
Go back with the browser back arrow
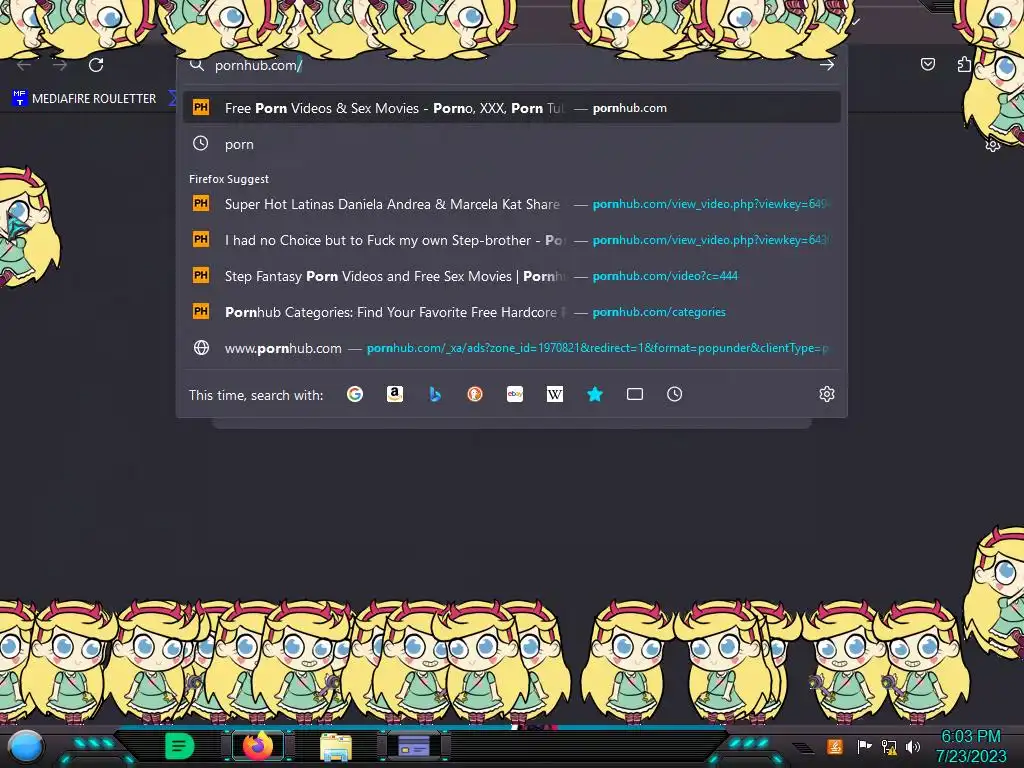24,65
